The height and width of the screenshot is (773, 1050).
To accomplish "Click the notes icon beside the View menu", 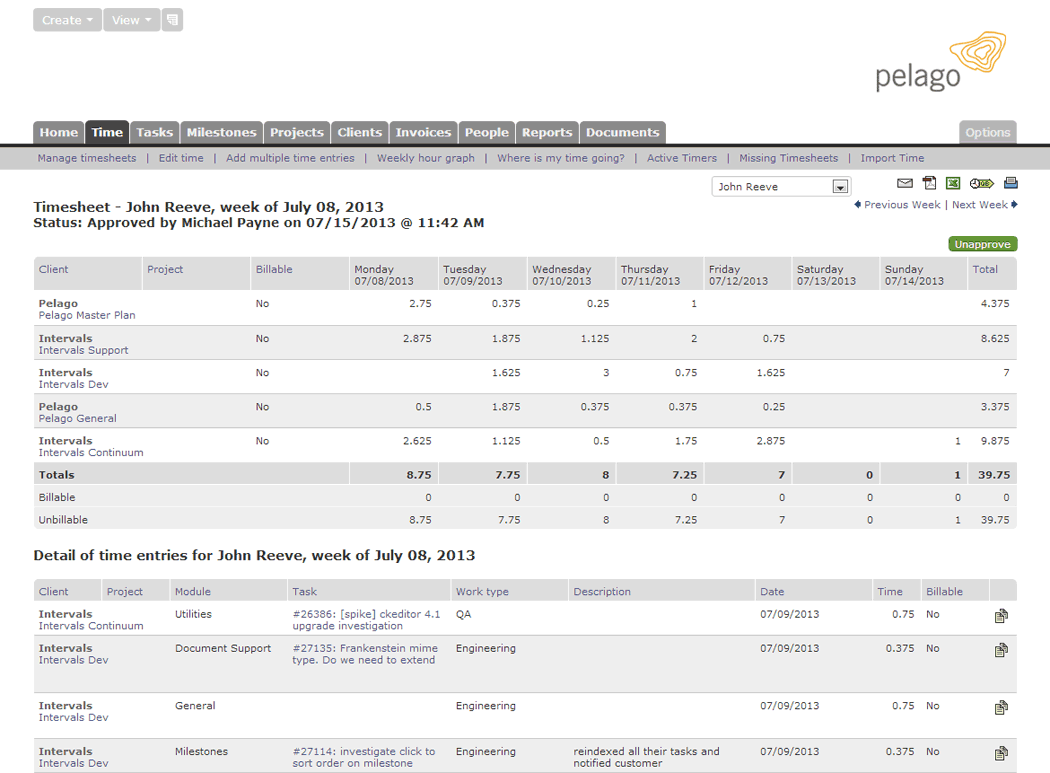I will 171,19.
